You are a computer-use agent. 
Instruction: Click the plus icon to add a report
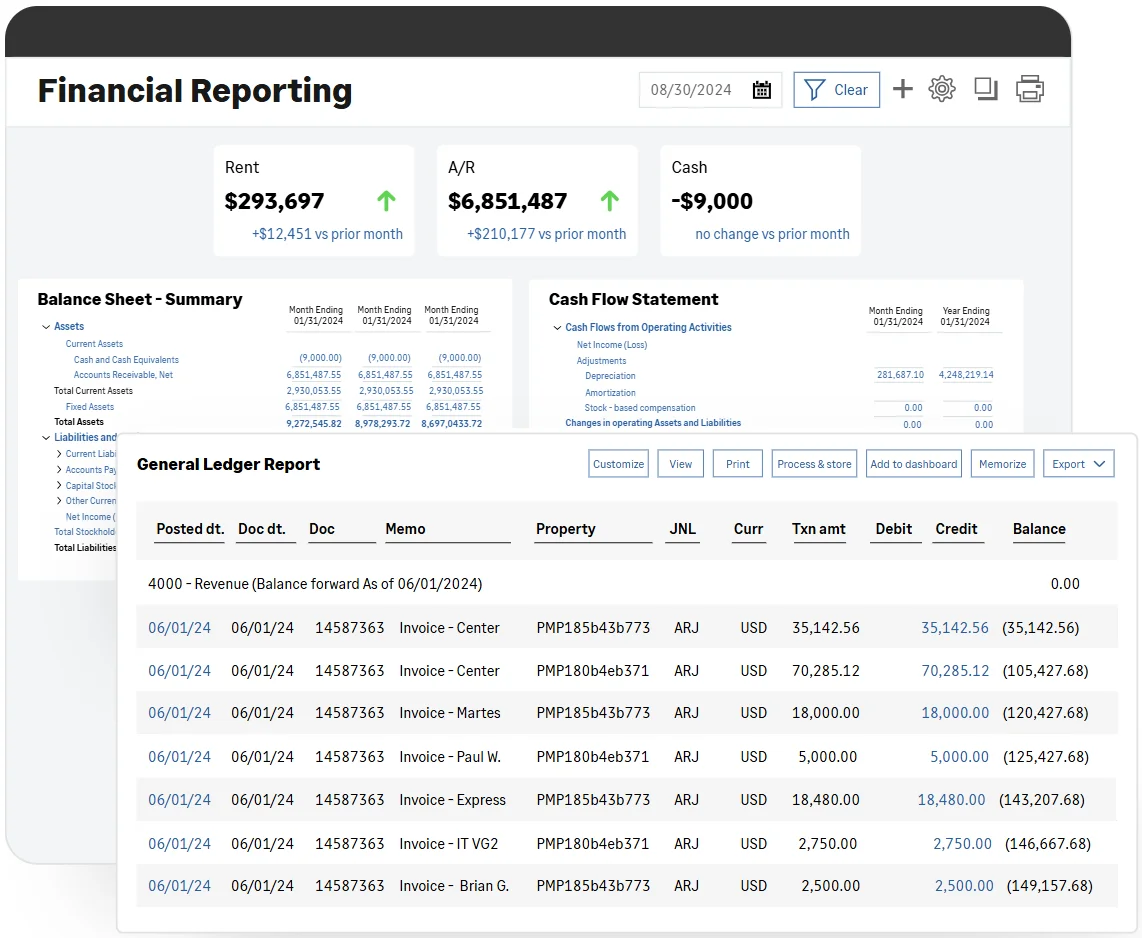click(x=902, y=89)
